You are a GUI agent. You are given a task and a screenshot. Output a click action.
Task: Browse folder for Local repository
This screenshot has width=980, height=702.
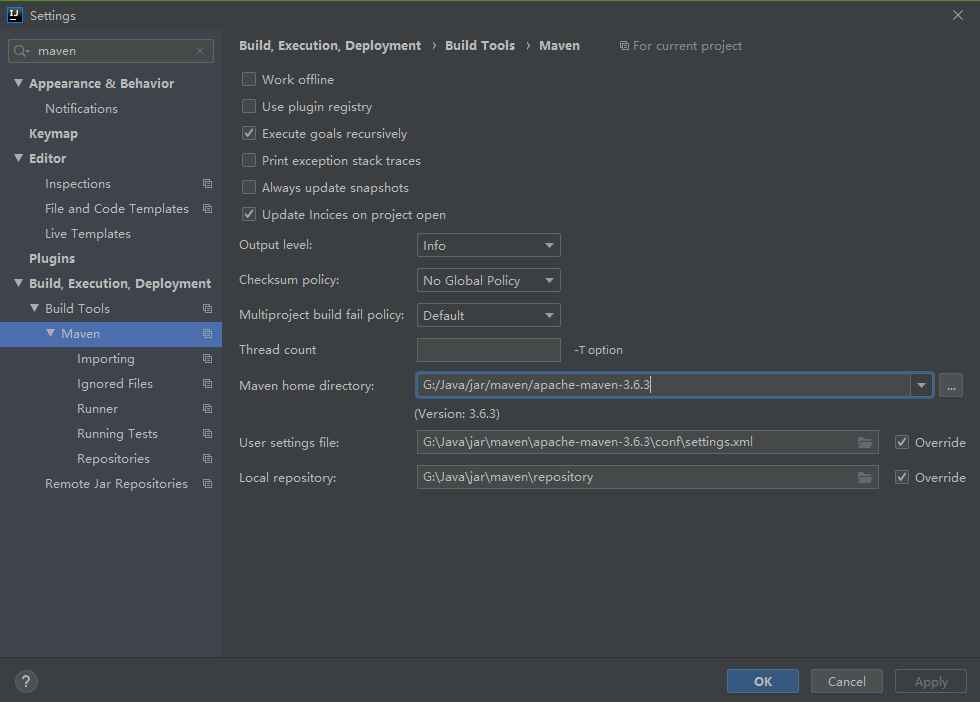[865, 478]
